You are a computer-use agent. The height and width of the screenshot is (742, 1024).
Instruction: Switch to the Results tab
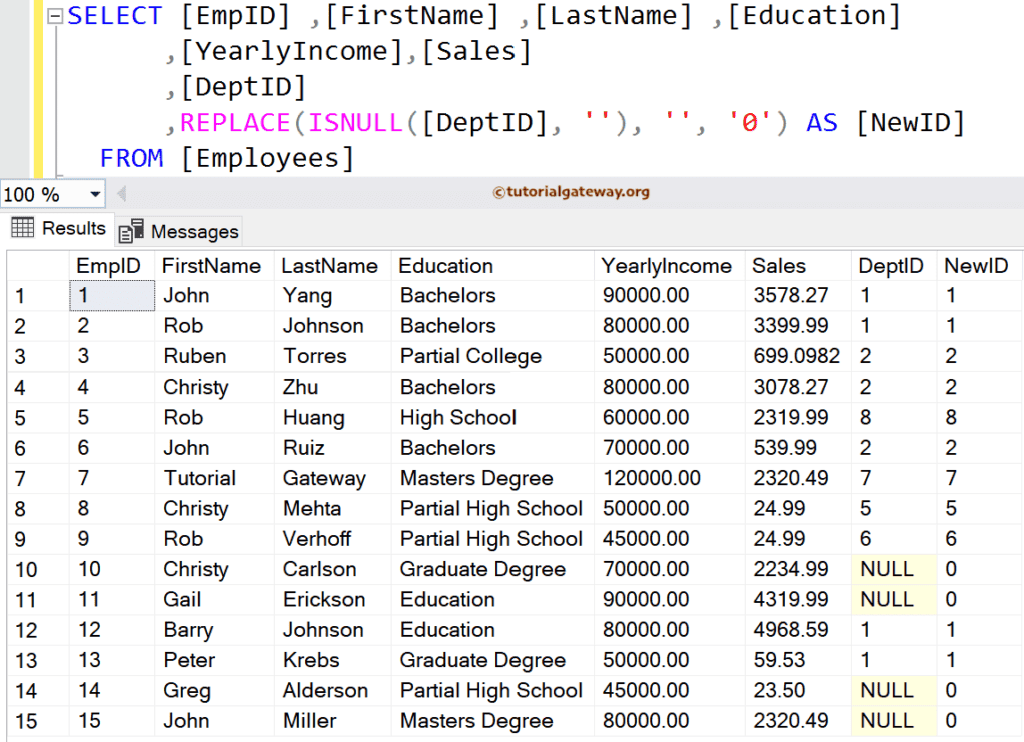click(x=59, y=229)
